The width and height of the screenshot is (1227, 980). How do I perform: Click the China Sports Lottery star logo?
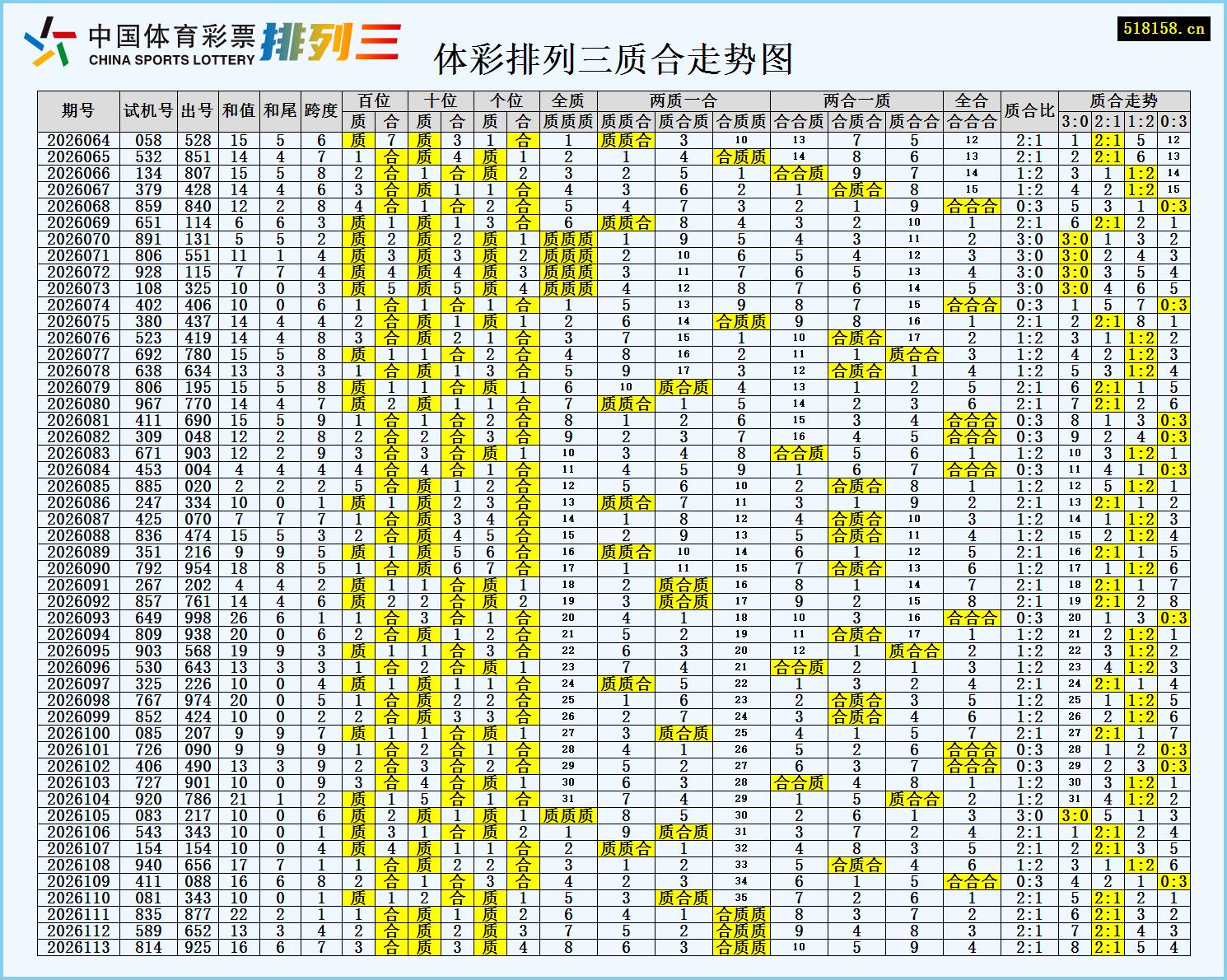50,42
